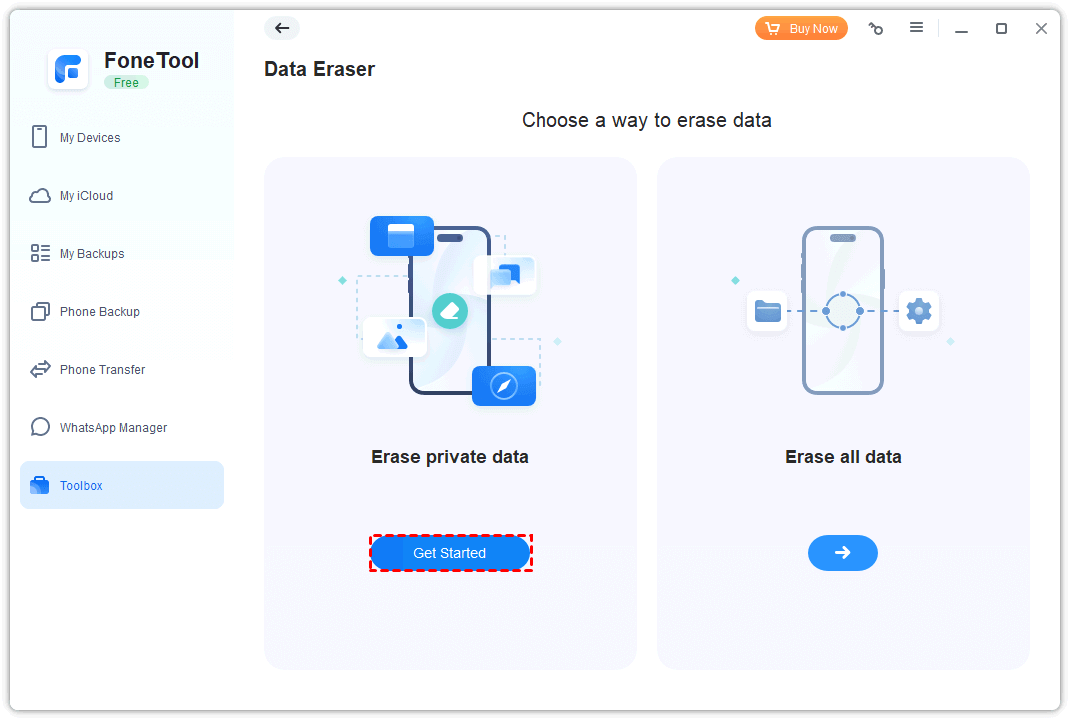The image size is (1070, 720).
Task: Click the Toolbox briefcase icon
Action: pos(40,486)
